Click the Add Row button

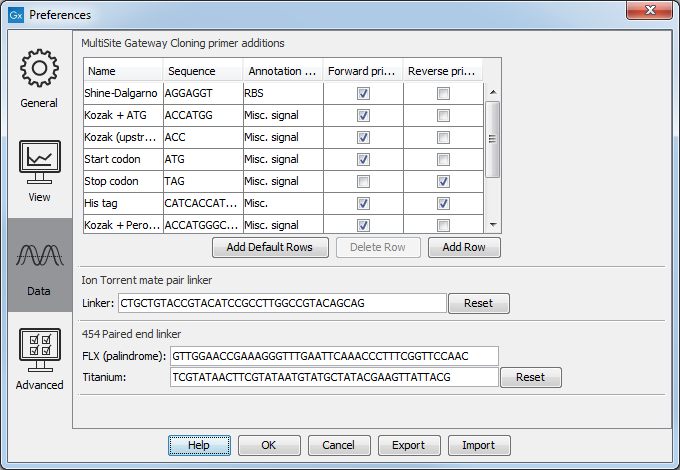point(464,247)
